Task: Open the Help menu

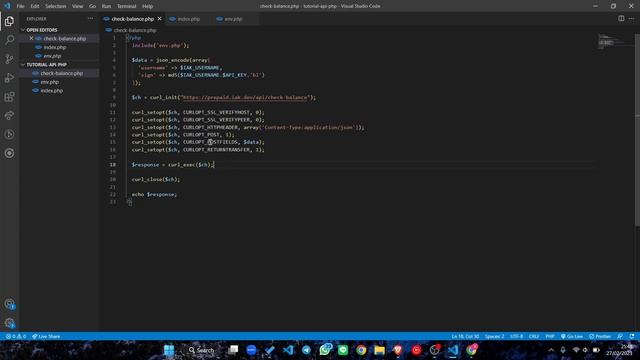Action: [148, 6]
